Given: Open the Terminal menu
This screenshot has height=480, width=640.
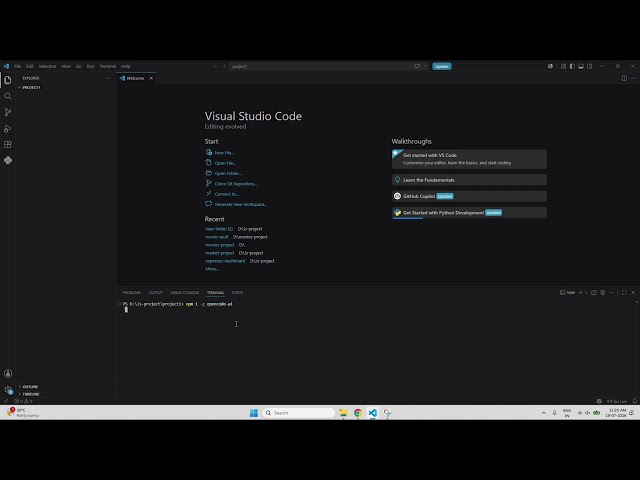Looking at the screenshot, I should (x=108, y=66).
